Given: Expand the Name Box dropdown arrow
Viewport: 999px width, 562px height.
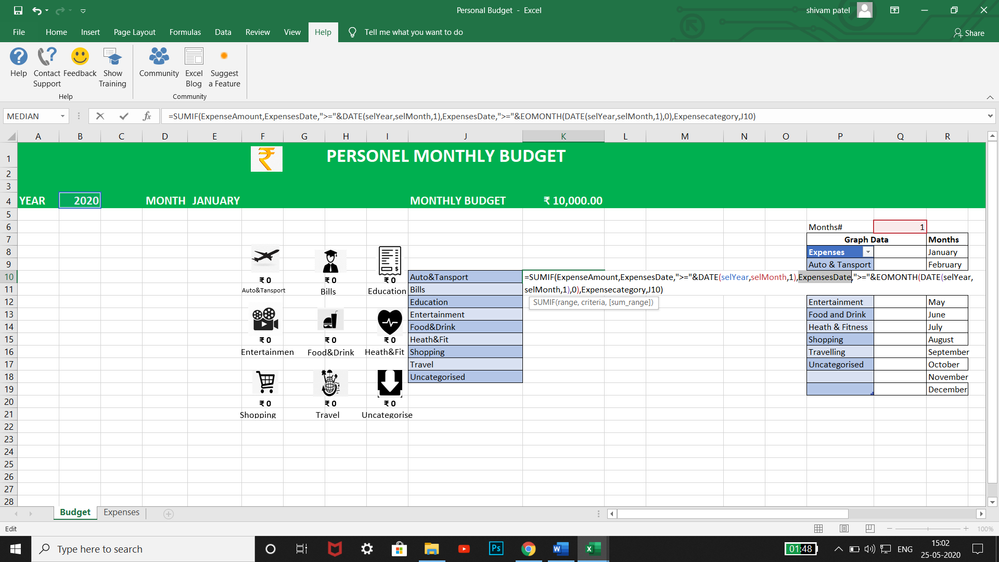Looking at the screenshot, I should coord(62,116).
